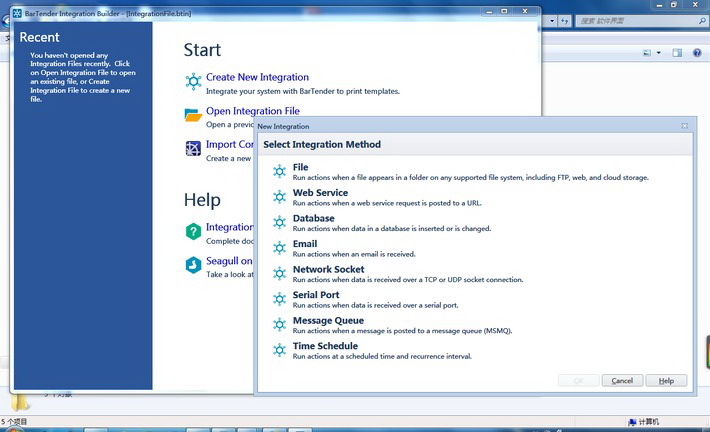Image resolution: width=710 pixels, height=432 pixels.
Task: Open the Create New Integration link
Action: click(257, 77)
